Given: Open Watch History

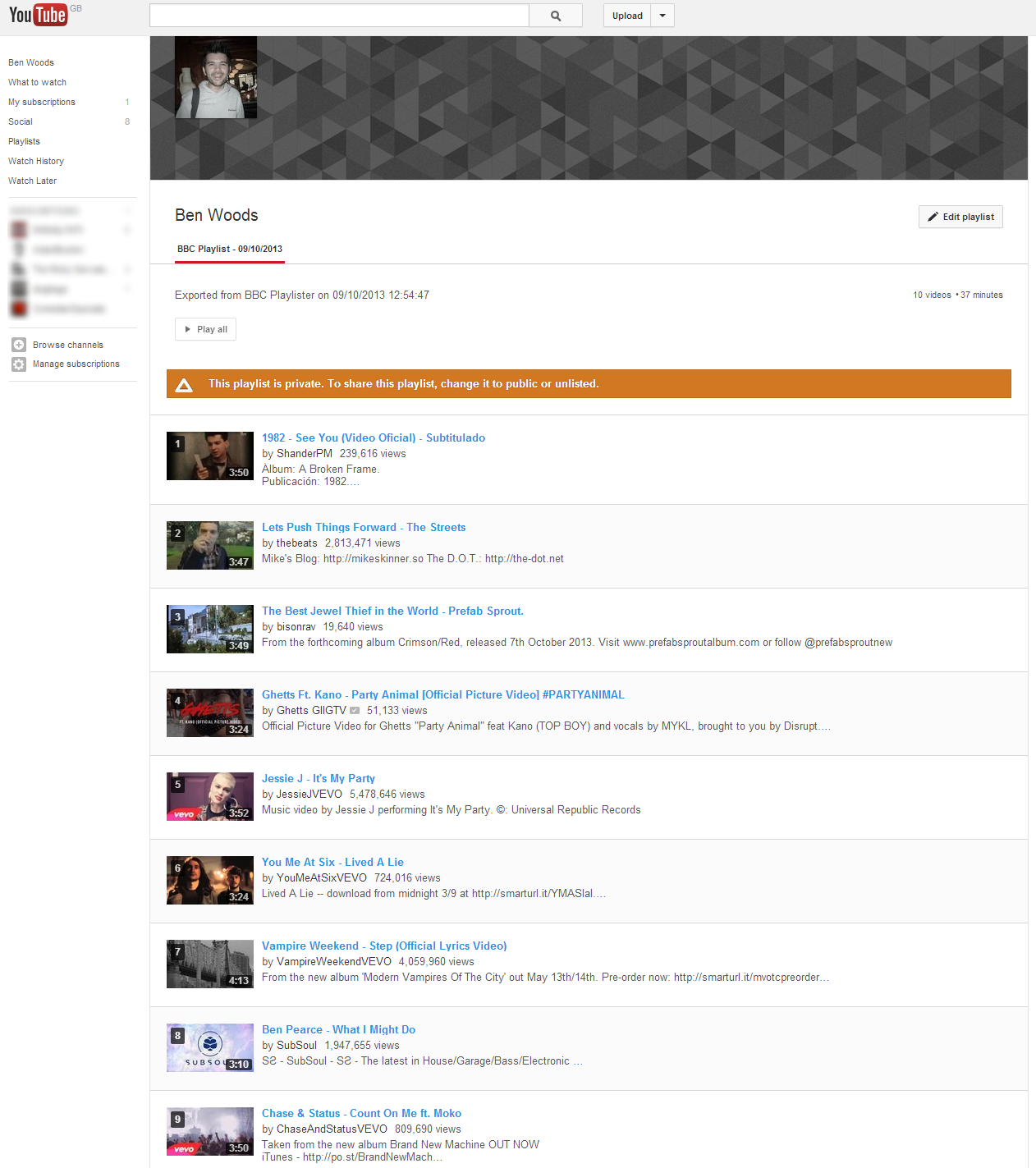Looking at the screenshot, I should (36, 161).
